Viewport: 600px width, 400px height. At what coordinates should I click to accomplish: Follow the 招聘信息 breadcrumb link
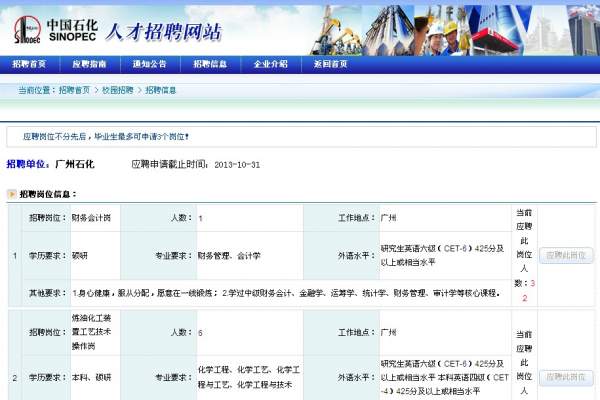coord(160,90)
